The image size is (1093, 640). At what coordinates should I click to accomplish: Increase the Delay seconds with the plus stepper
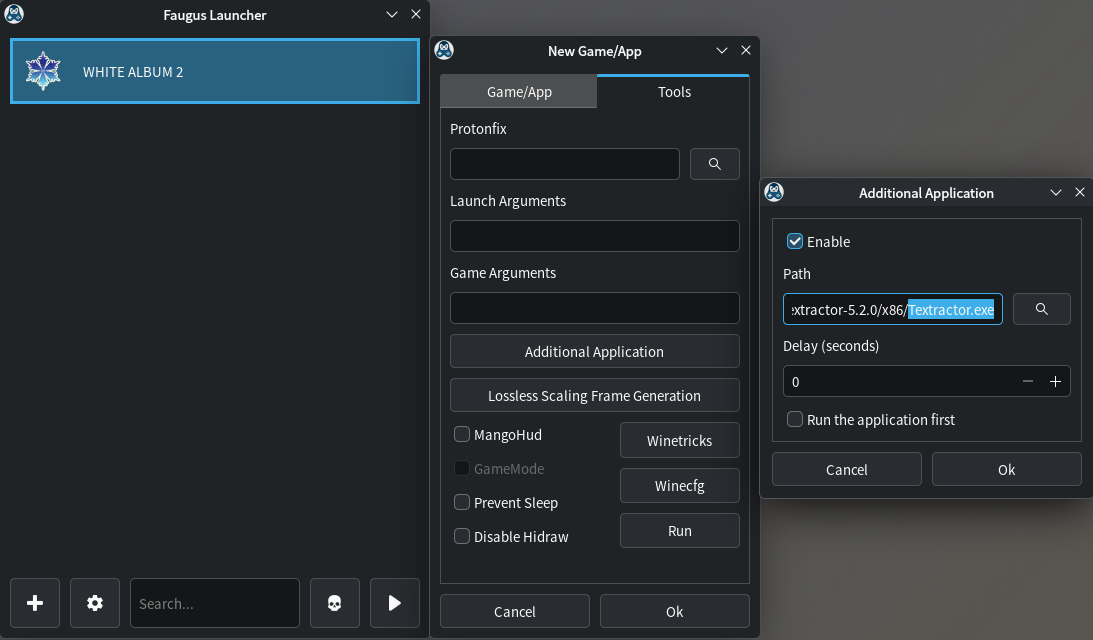(x=1055, y=381)
